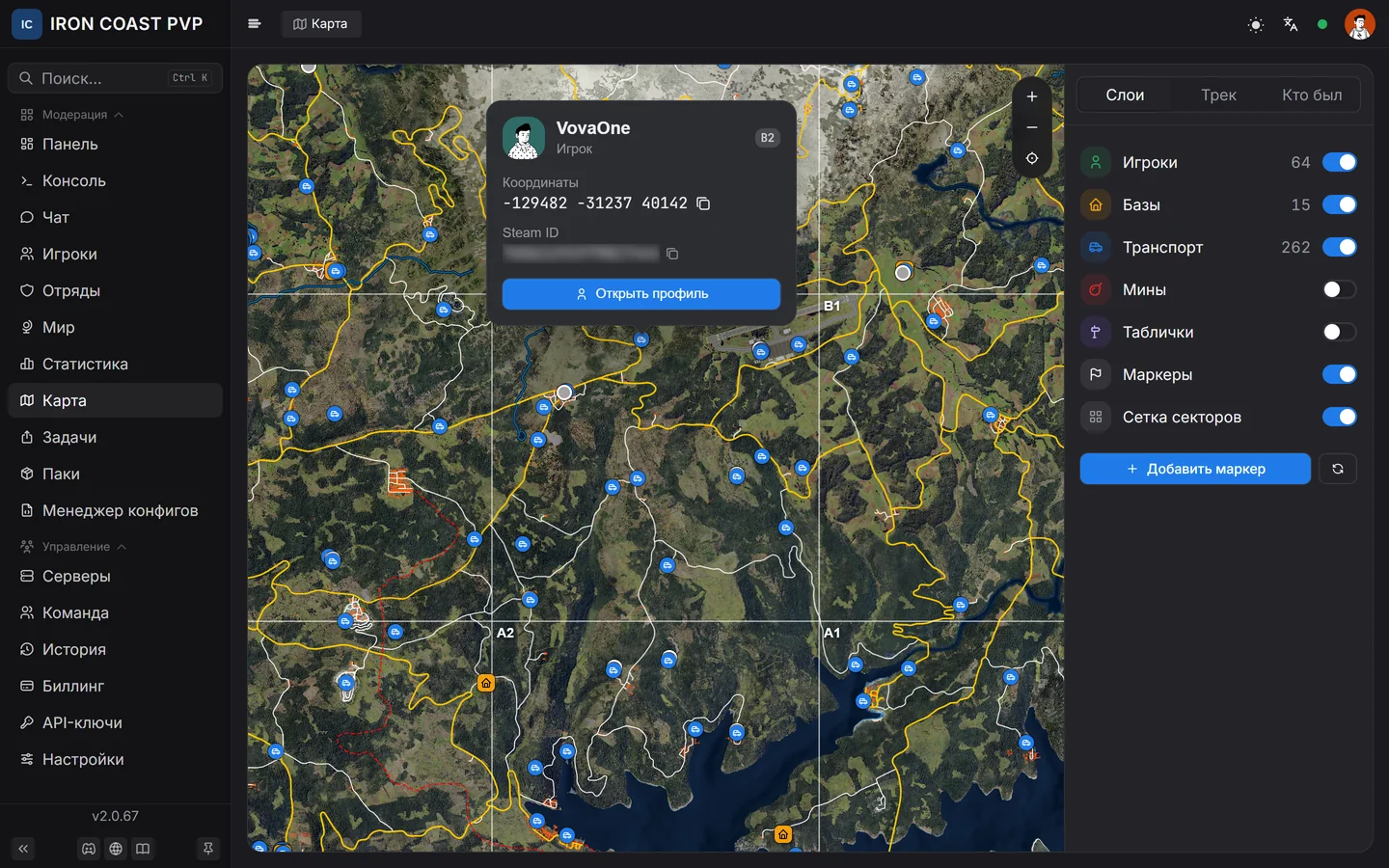Toggle the Сетка секторов grid switch

click(1339, 417)
